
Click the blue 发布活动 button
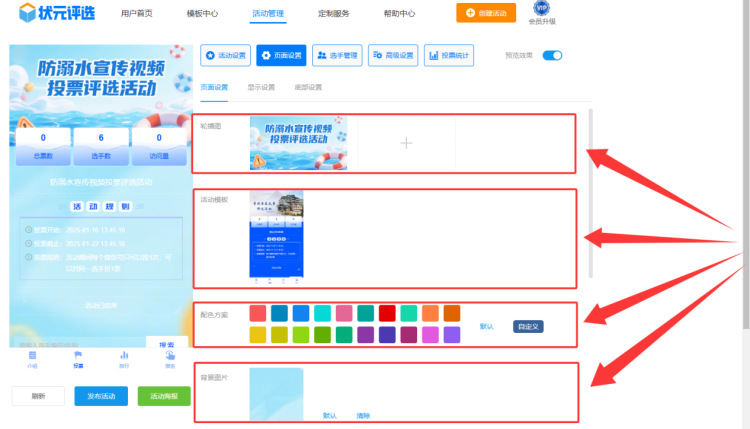(x=100, y=396)
